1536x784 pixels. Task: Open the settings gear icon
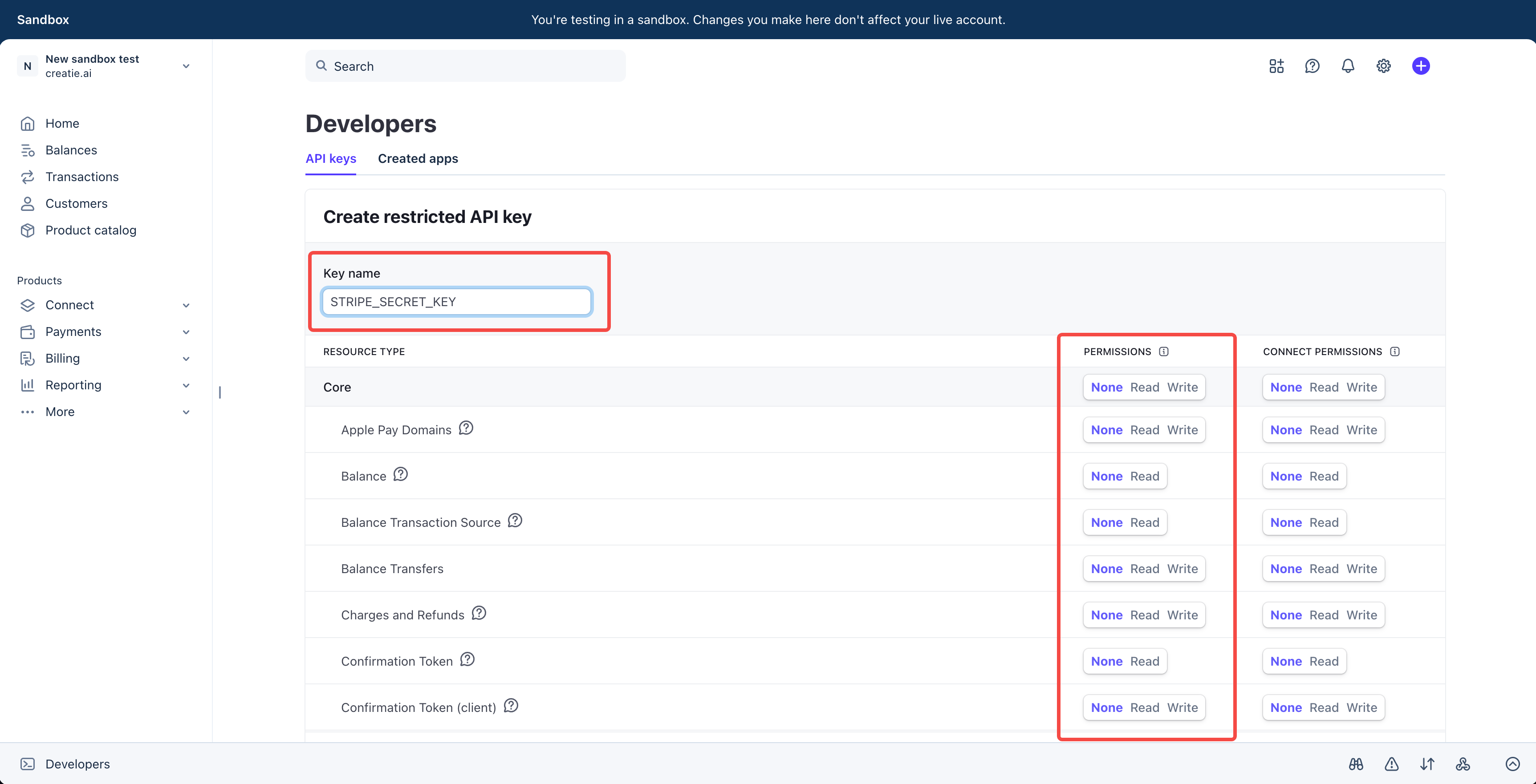[1383, 66]
